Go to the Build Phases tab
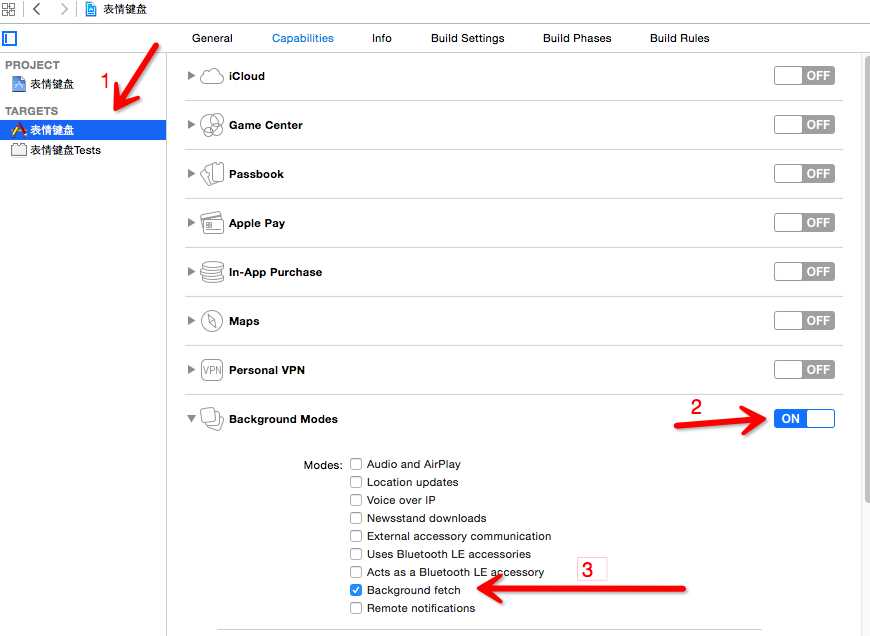Image resolution: width=870 pixels, height=636 pixels. pos(577,38)
